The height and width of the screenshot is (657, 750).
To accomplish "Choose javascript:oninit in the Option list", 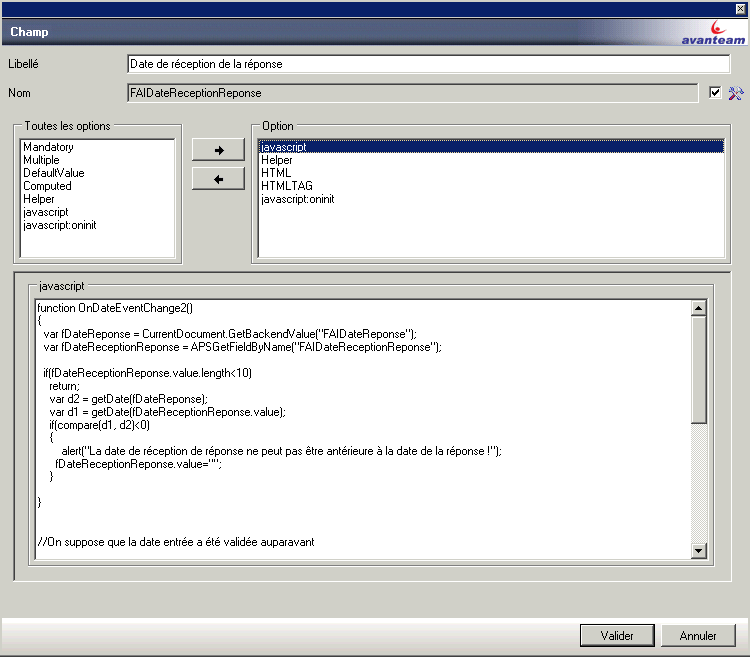I will [297, 199].
